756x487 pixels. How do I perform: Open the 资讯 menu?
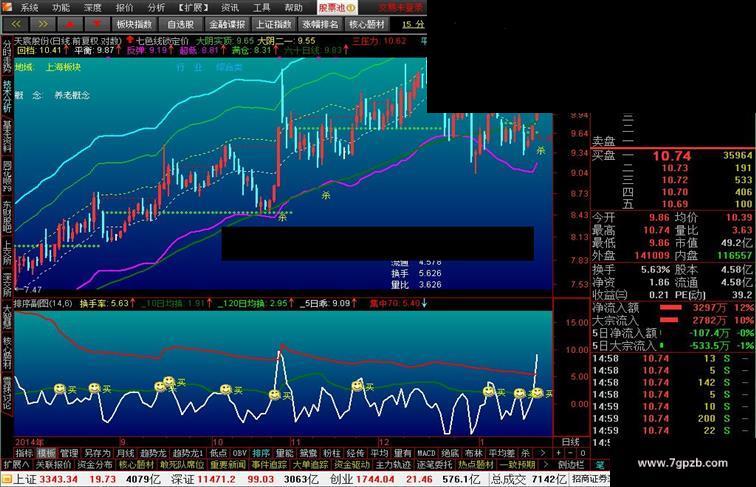tap(230, 8)
